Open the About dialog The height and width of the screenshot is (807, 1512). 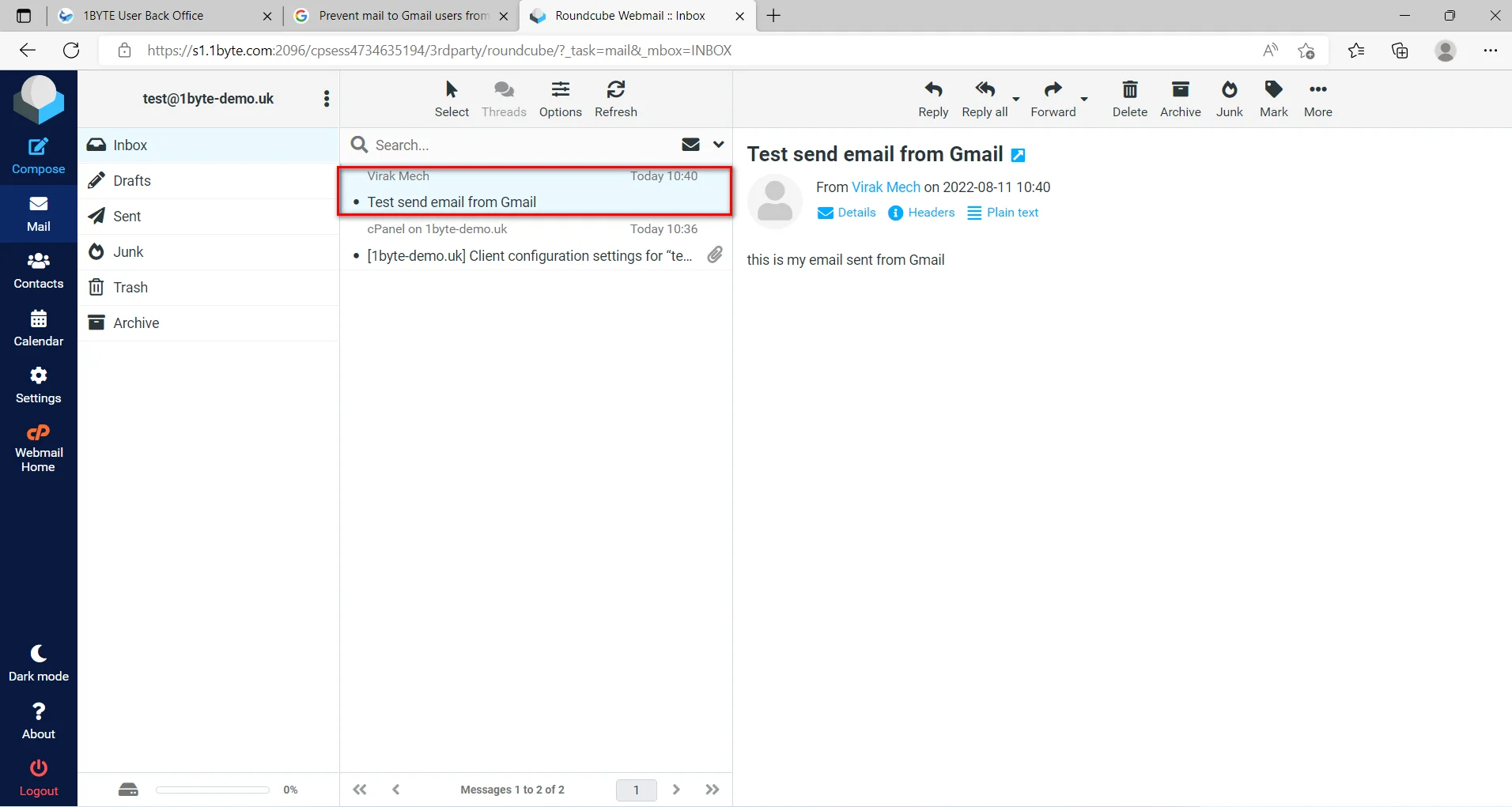[x=38, y=721]
